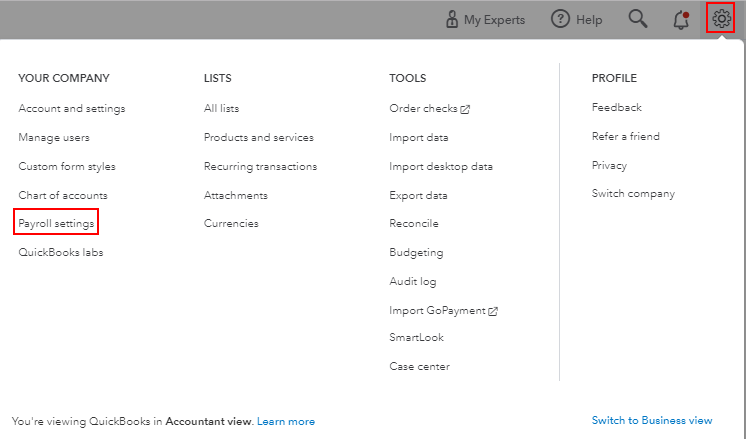Click external link icon beside Order checks
The width and height of the screenshot is (746, 439).
tap(466, 109)
